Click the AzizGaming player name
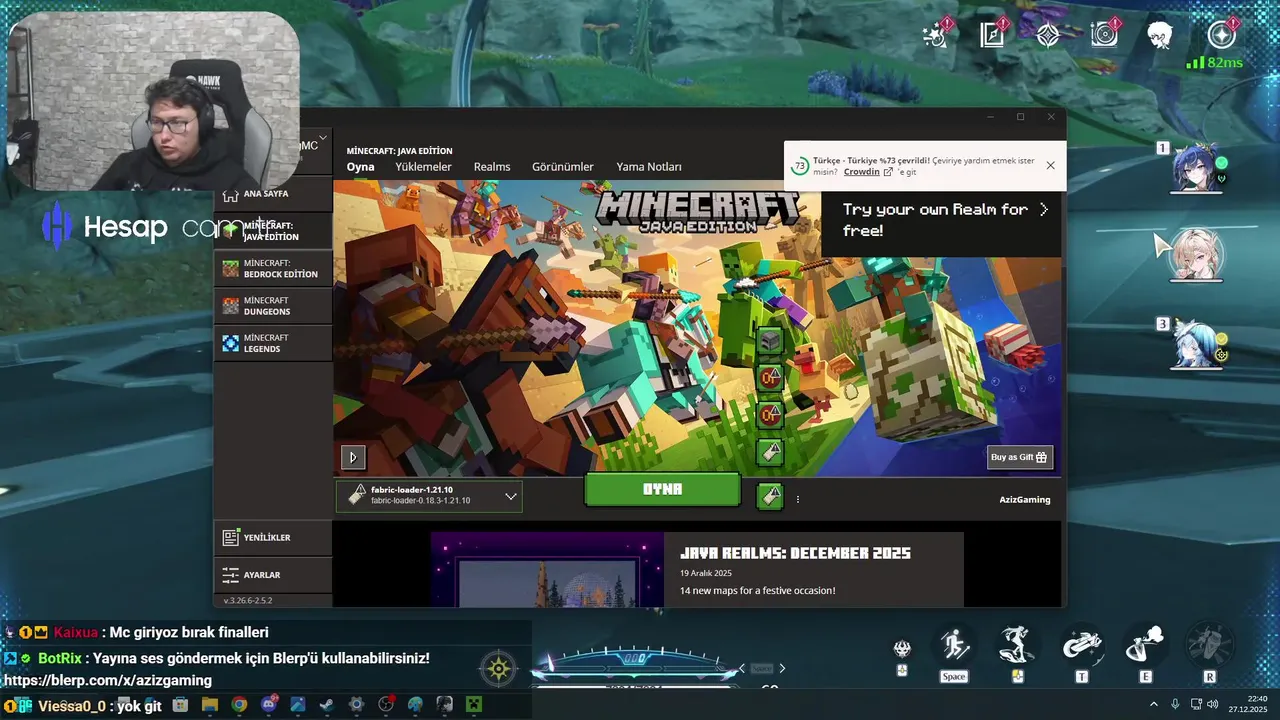1280x720 pixels. [x=1025, y=500]
